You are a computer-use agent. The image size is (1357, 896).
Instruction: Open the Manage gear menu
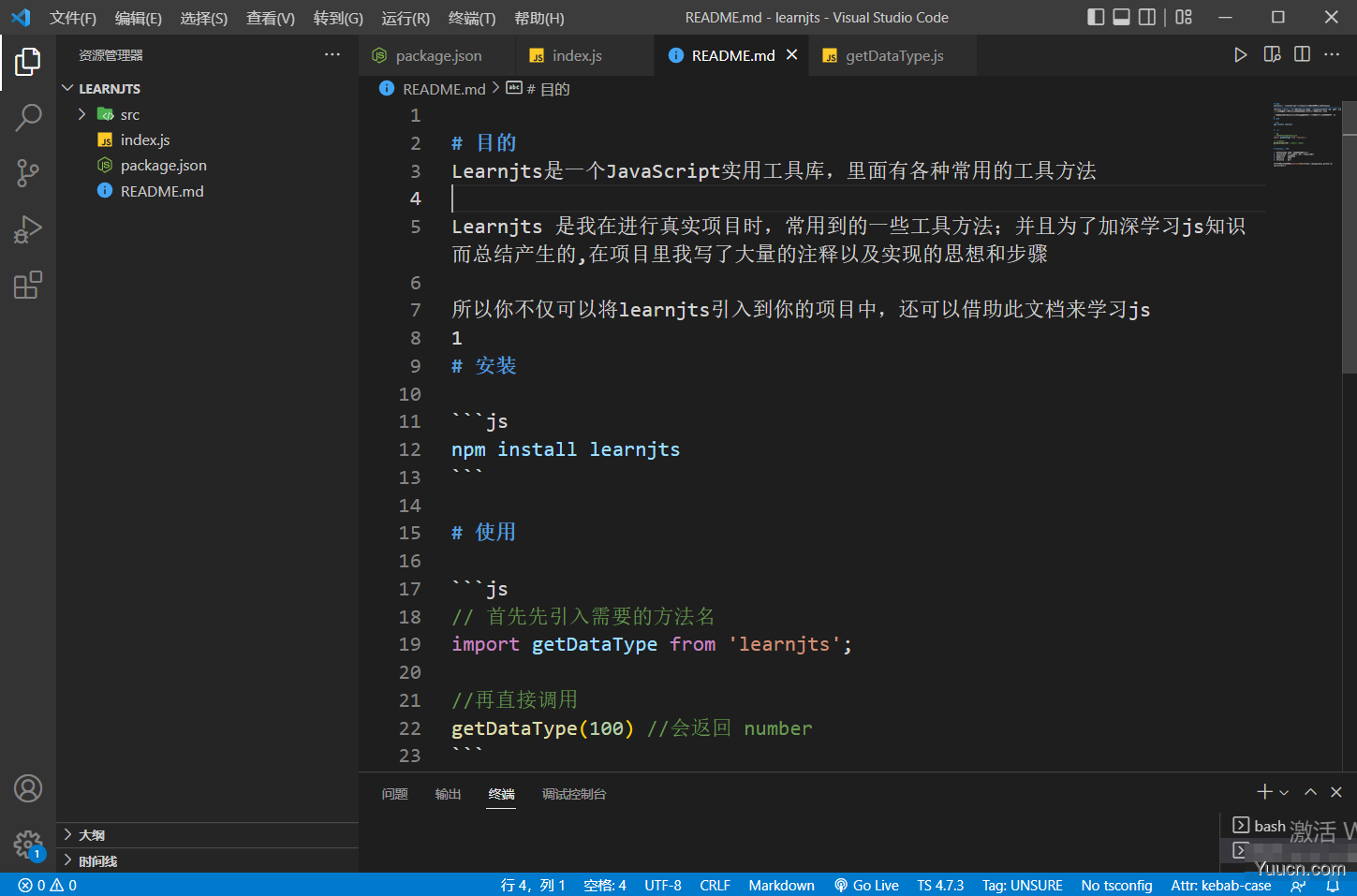28,845
